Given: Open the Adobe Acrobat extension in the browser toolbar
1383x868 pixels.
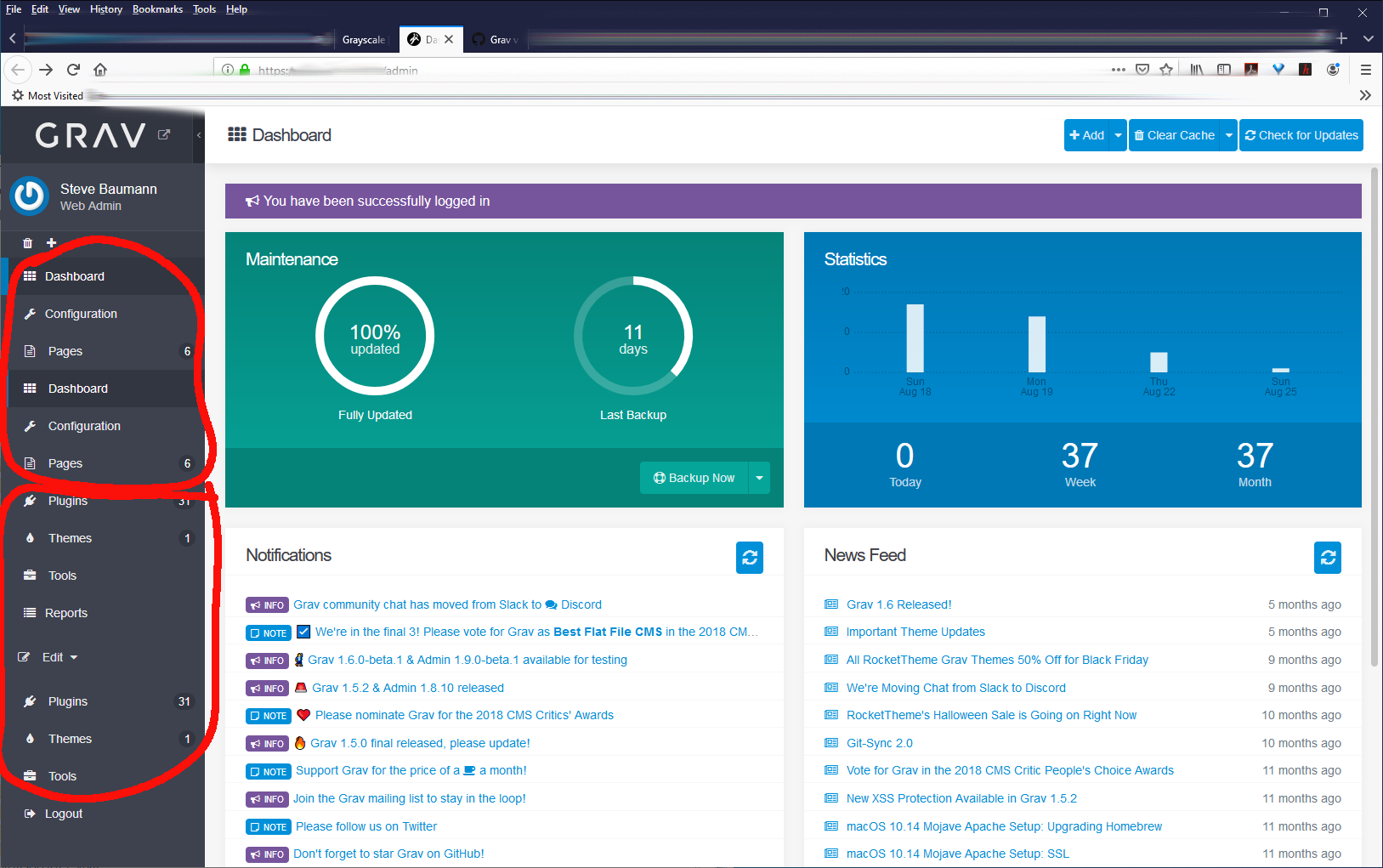Looking at the screenshot, I should [1250, 69].
